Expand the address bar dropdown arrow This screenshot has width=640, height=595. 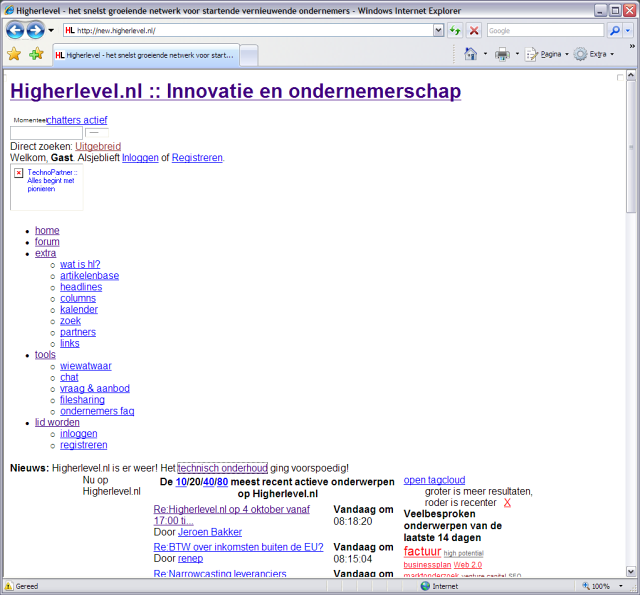[x=438, y=30]
